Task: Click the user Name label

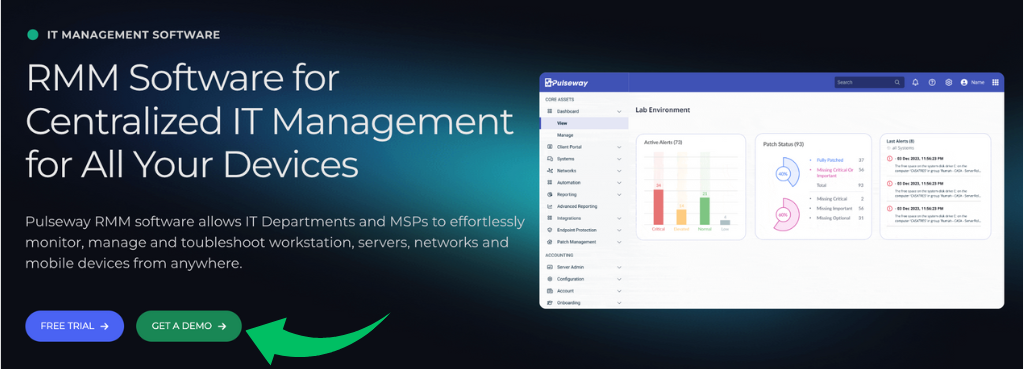Action: [x=978, y=83]
